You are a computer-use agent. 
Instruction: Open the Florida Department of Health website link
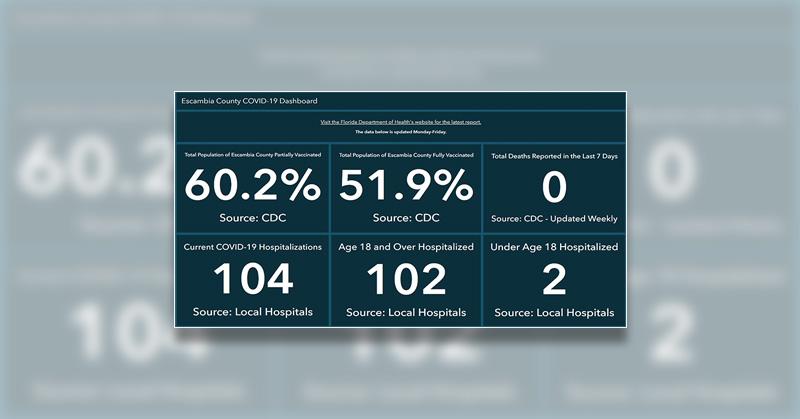click(400, 122)
